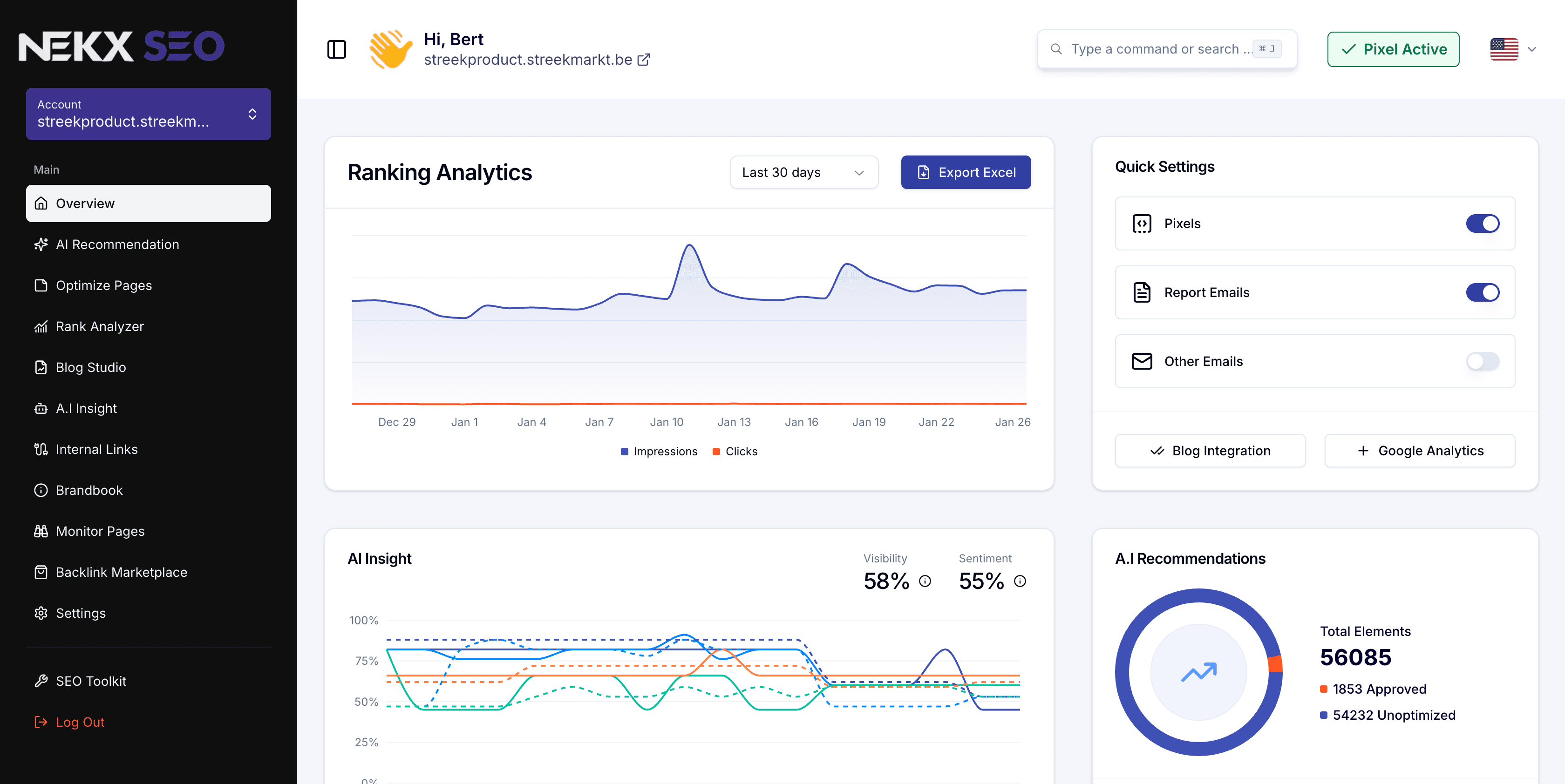1565x784 pixels.
Task: Click the Internal Links icon
Action: [x=41, y=449]
